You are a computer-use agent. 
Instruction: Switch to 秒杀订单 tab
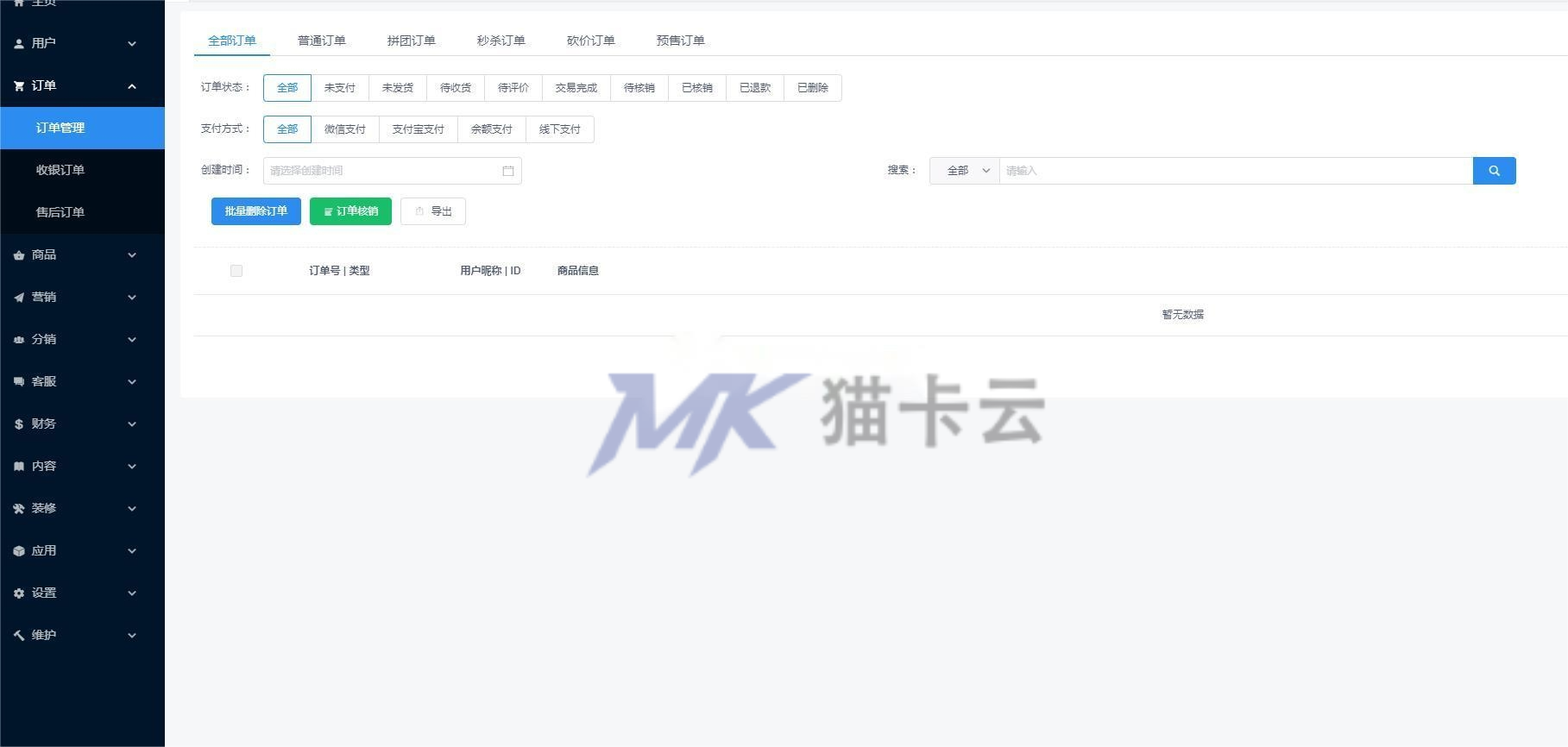point(501,41)
